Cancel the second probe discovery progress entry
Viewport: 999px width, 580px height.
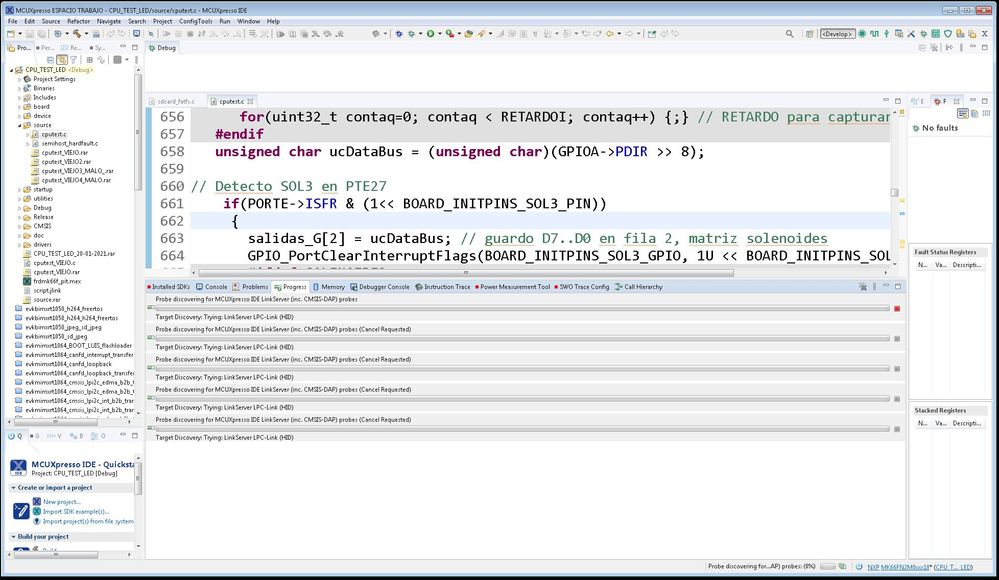[x=897, y=338]
